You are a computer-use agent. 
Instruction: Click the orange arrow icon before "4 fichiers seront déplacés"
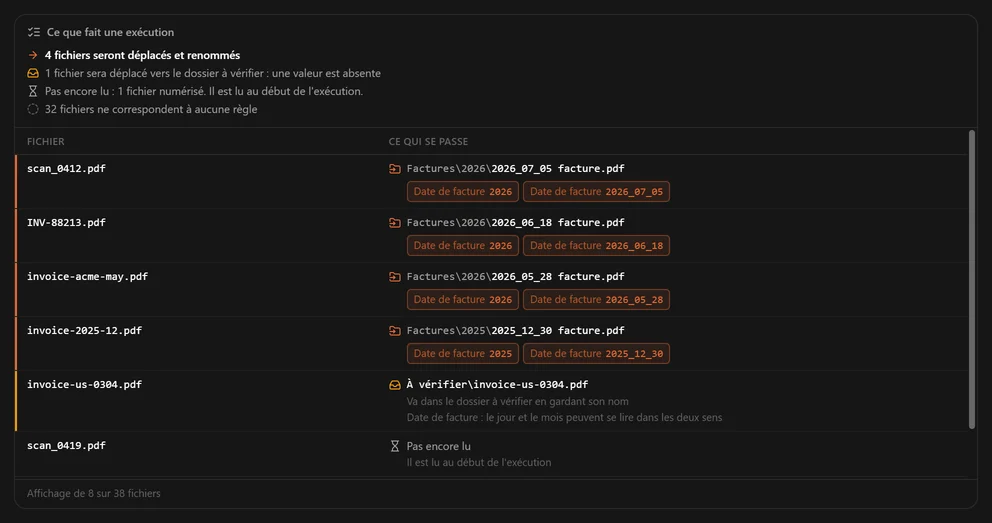(x=33, y=56)
